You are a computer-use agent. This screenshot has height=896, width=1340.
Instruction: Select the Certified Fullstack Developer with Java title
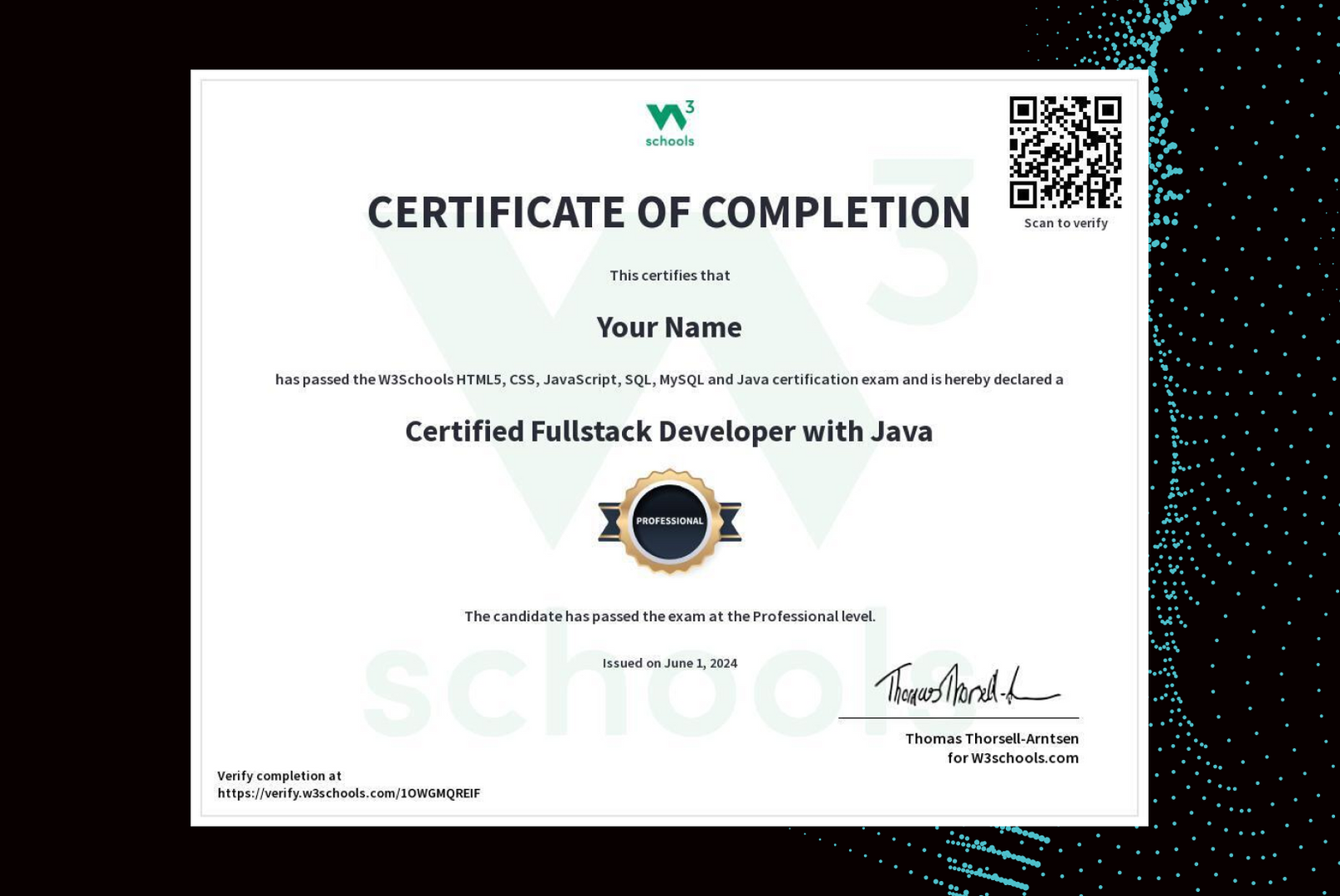click(669, 433)
